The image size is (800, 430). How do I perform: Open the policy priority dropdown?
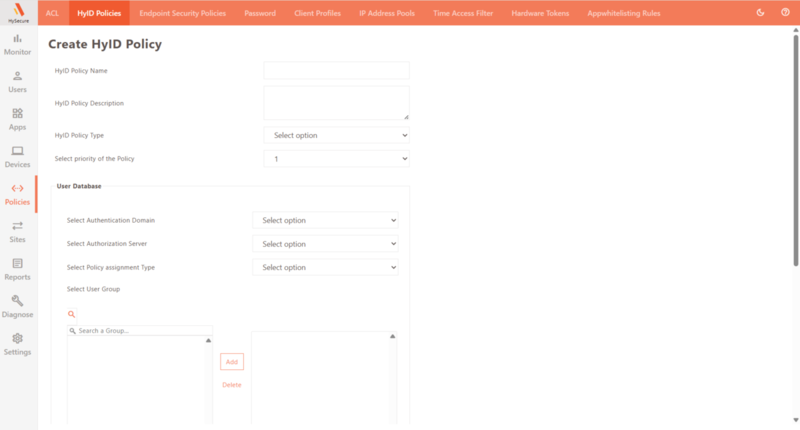click(x=337, y=159)
